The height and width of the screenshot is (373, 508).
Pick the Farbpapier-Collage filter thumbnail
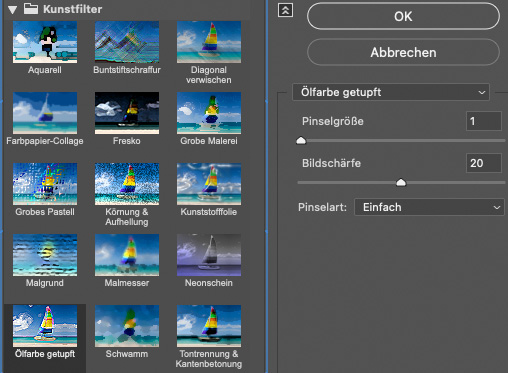[x=45, y=113]
